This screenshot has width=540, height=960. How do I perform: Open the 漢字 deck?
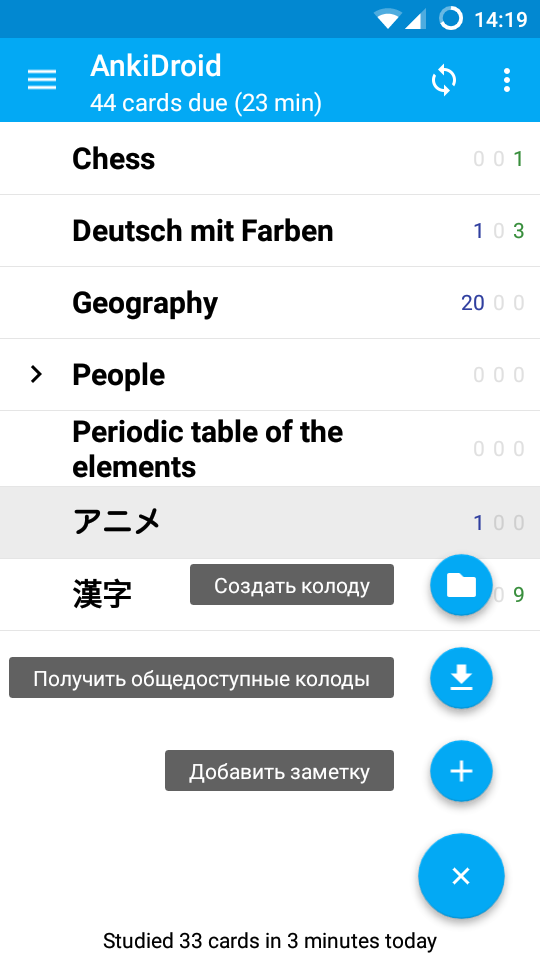102,594
